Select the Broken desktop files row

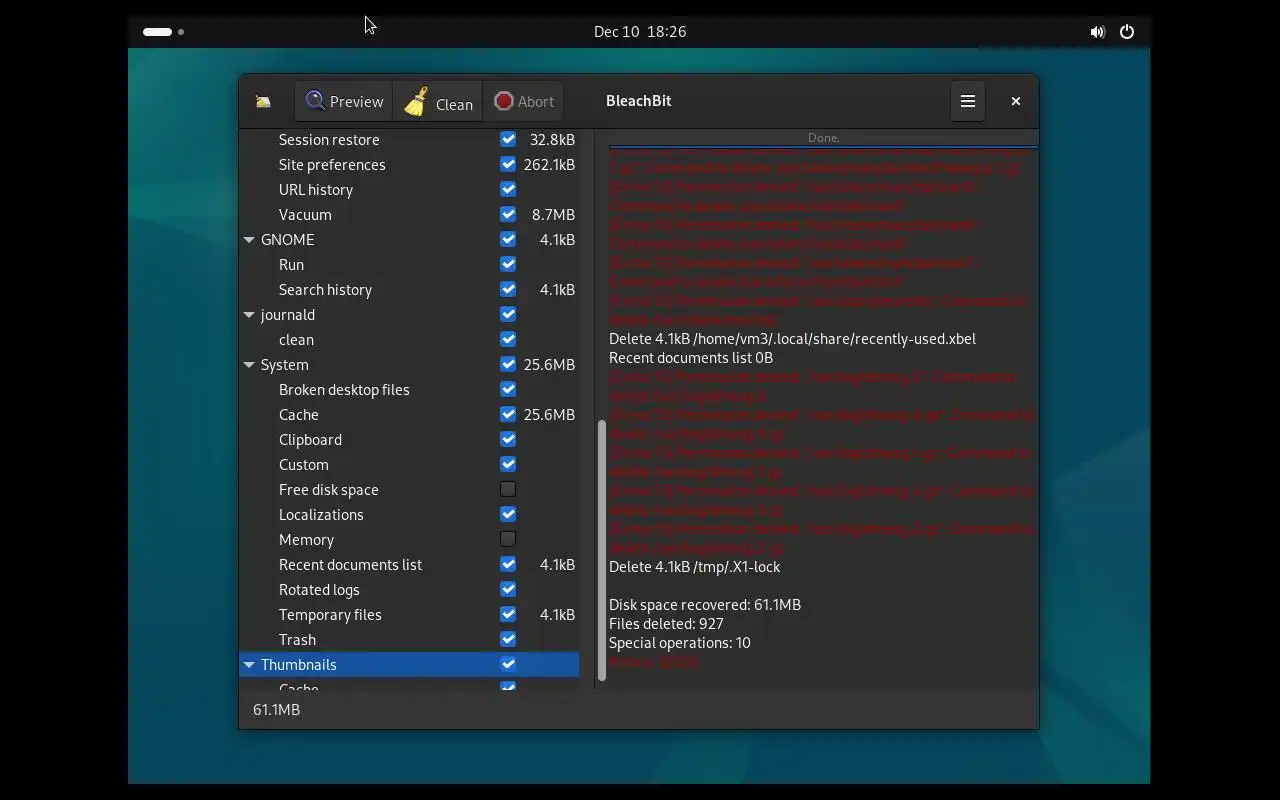(409, 390)
